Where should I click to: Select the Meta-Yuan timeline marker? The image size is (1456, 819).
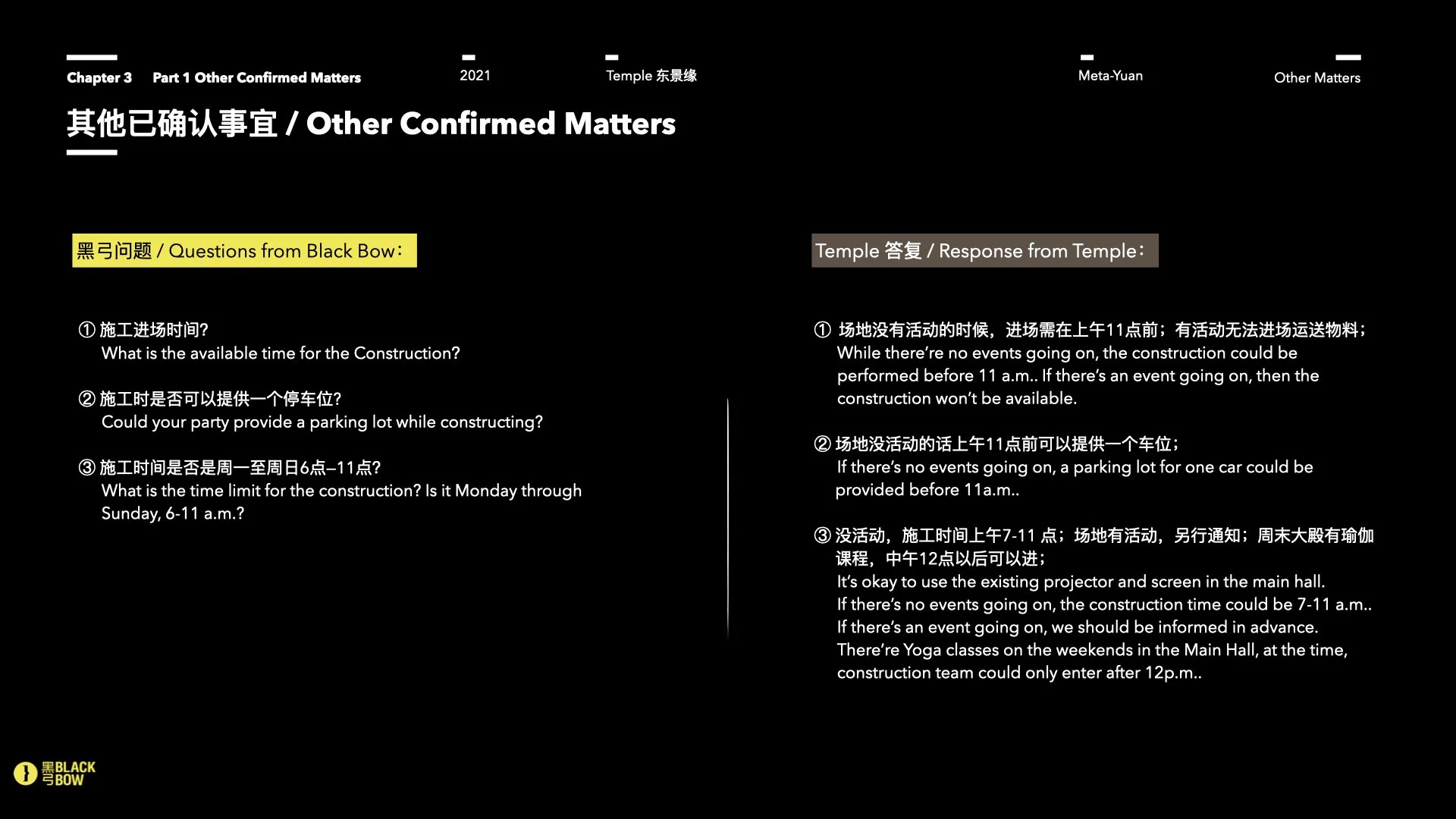pyautogui.click(x=1110, y=75)
